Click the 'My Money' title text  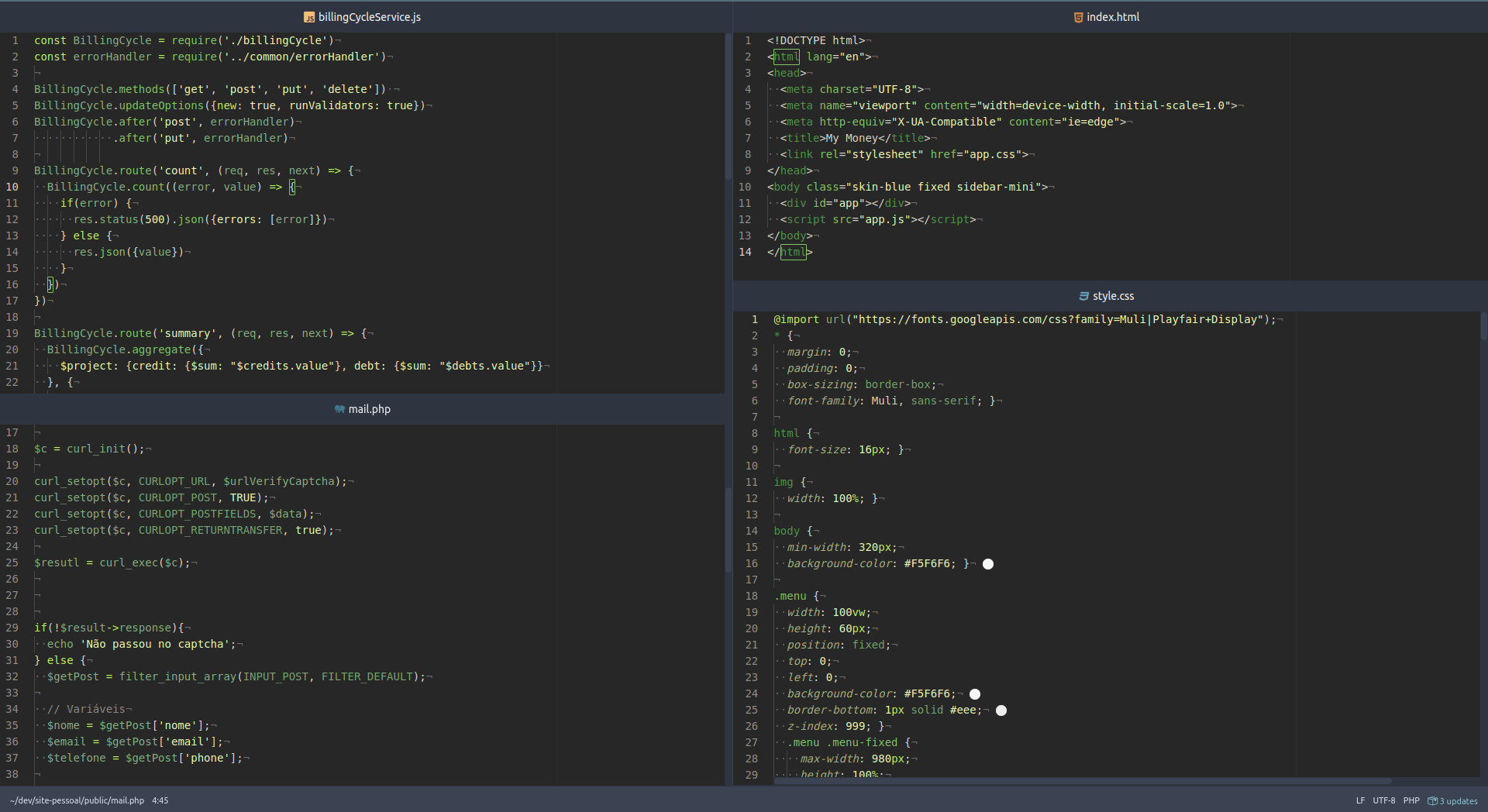pyautogui.click(x=852, y=138)
